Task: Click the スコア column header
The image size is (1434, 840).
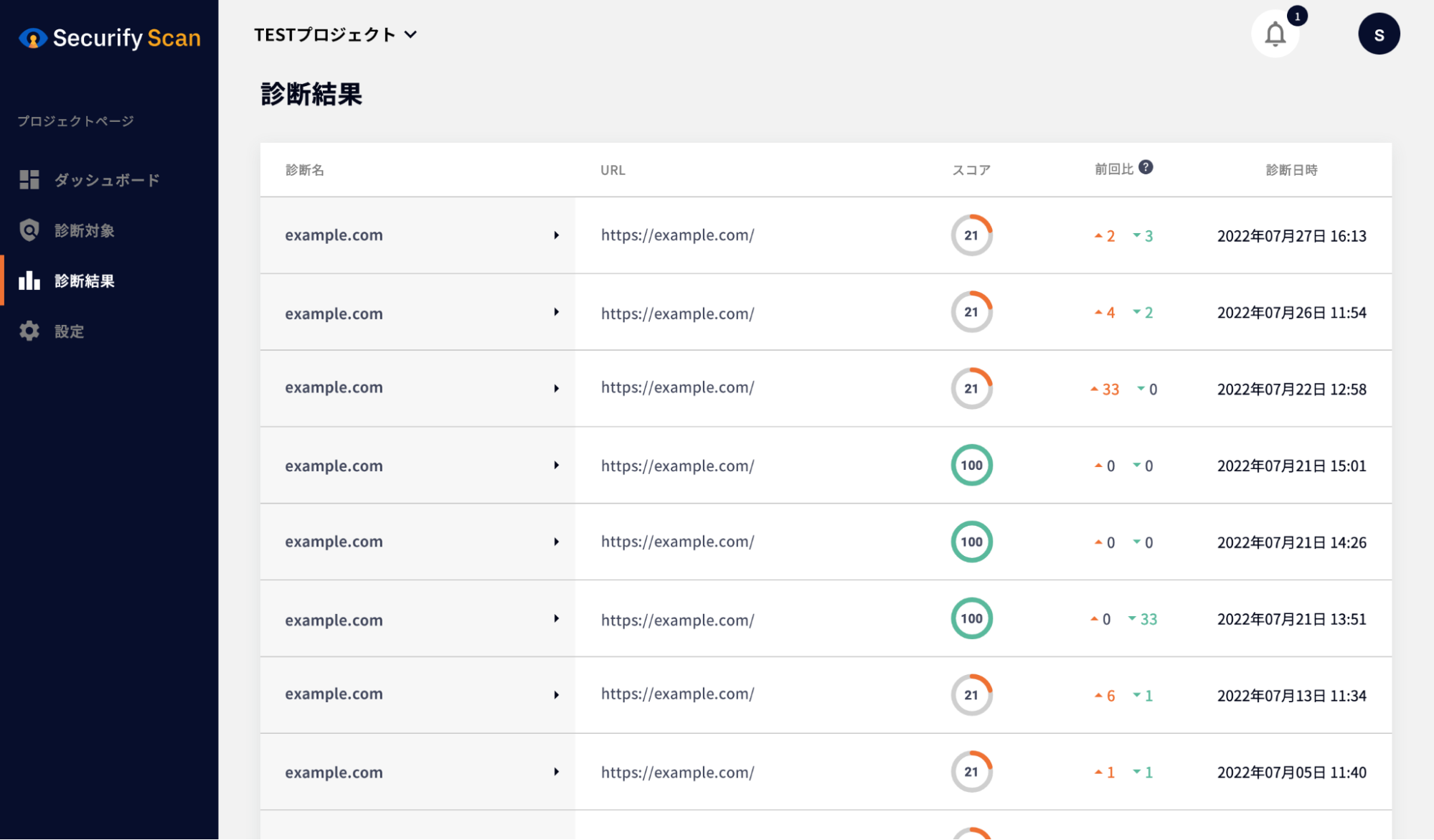Action: [x=971, y=170]
